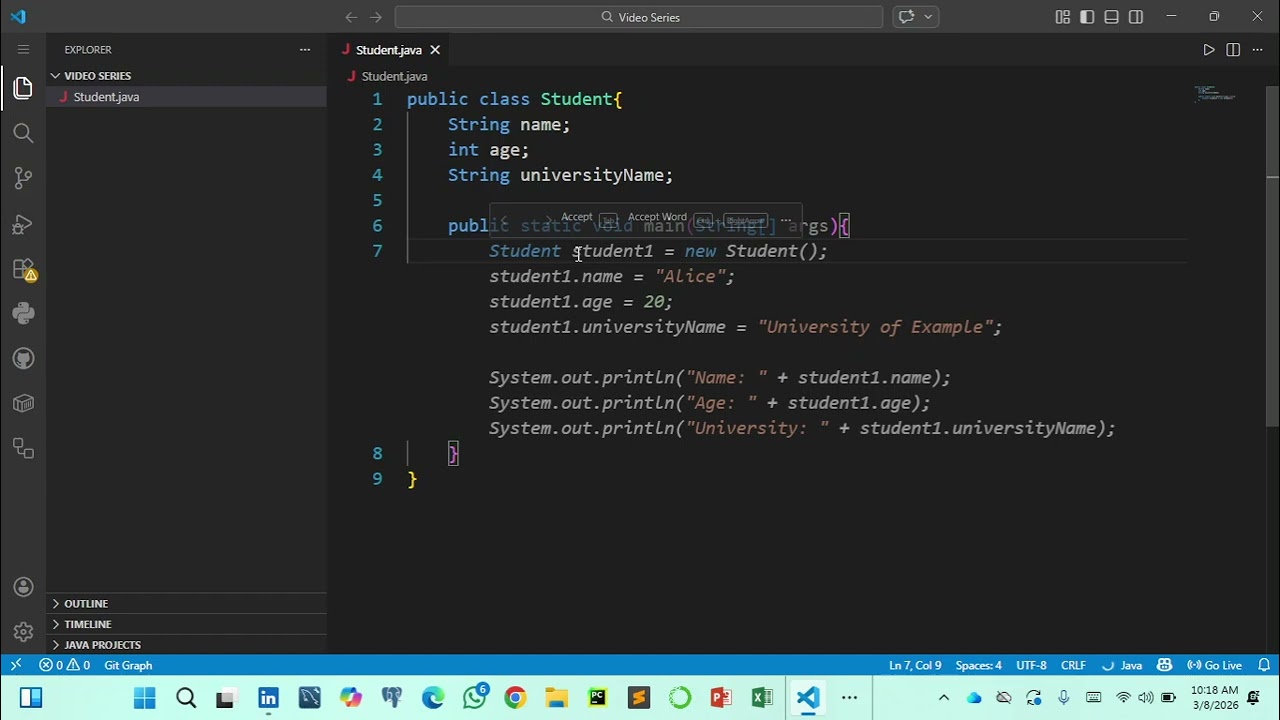Expand the JAVA PROJECTS section

pos(186,645)
